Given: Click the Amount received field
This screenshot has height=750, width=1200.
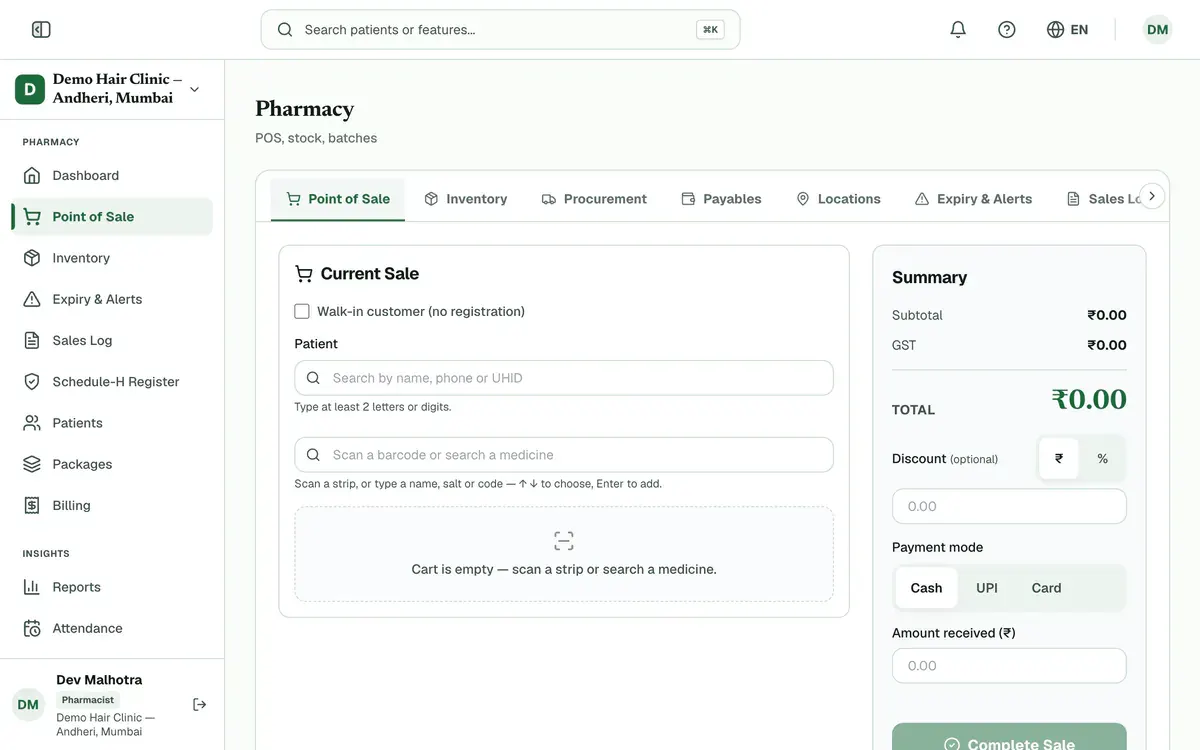Looking at the screenshot, I should point(1009,666).
